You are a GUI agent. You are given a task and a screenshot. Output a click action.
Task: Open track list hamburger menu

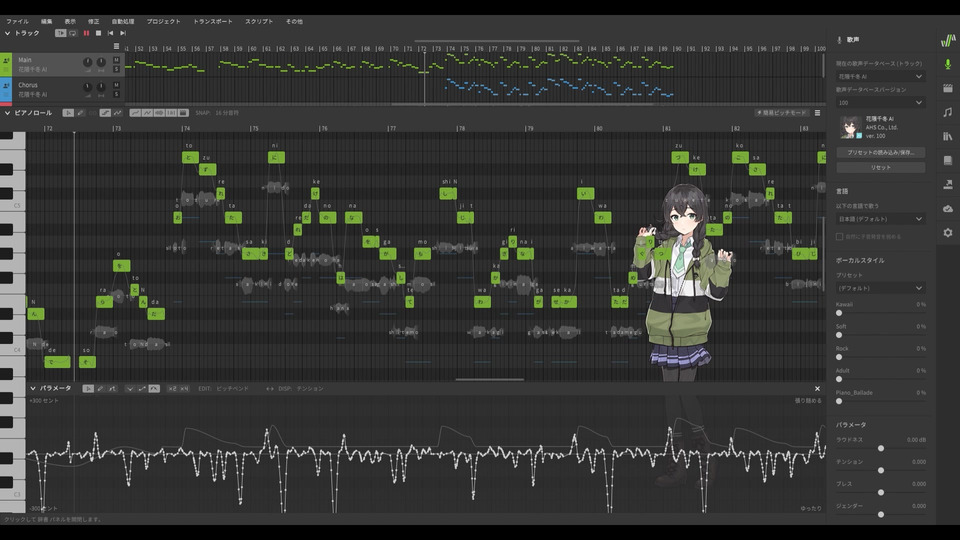pos(116,46)
